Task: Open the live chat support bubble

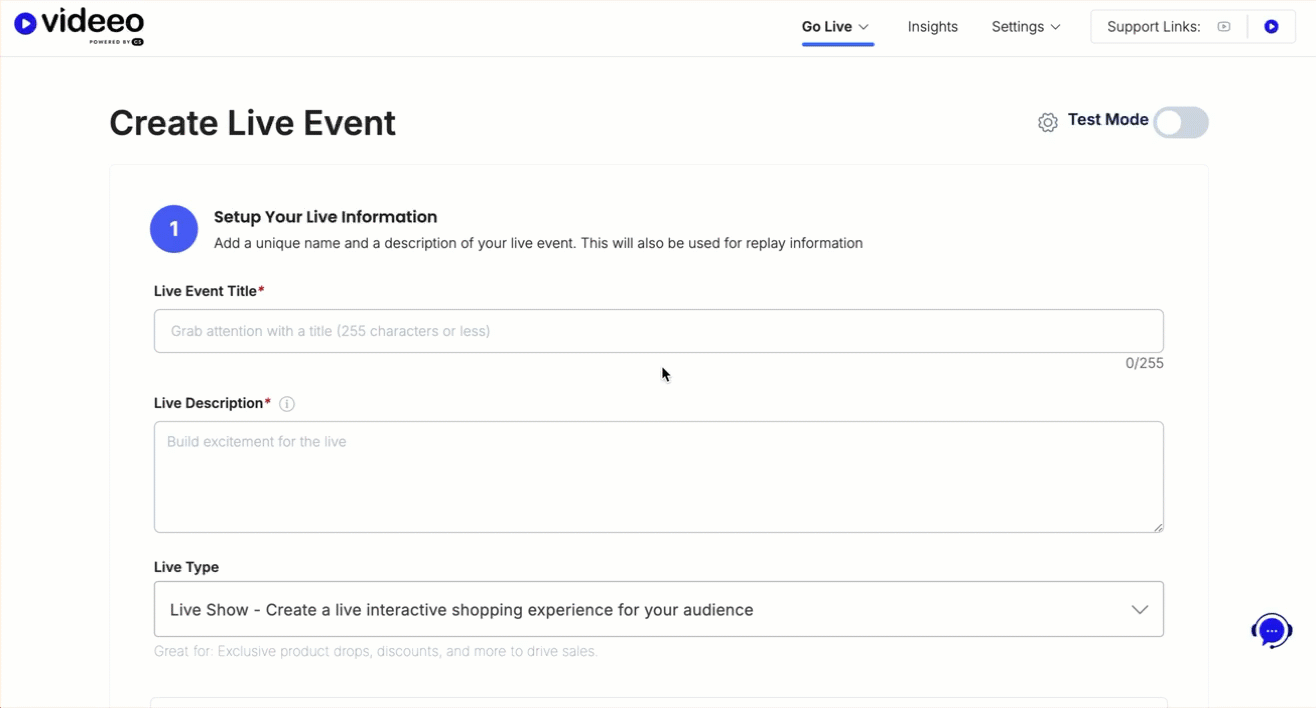Action: point(1271,631)
